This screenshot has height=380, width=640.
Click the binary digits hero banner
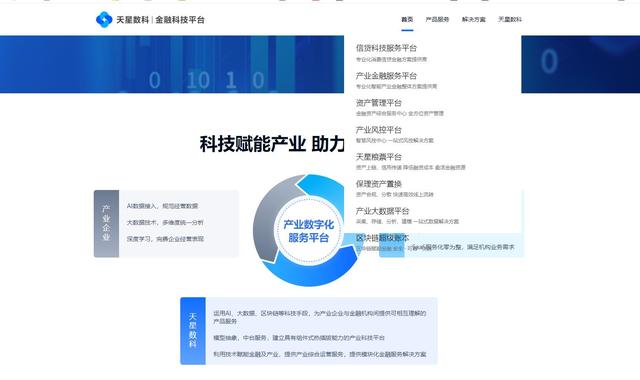click(x=171, y=64)
